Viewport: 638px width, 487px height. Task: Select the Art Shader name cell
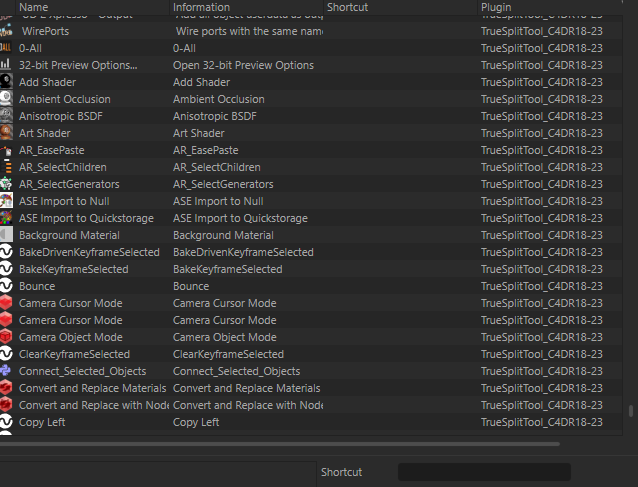(x=44, y=133)
